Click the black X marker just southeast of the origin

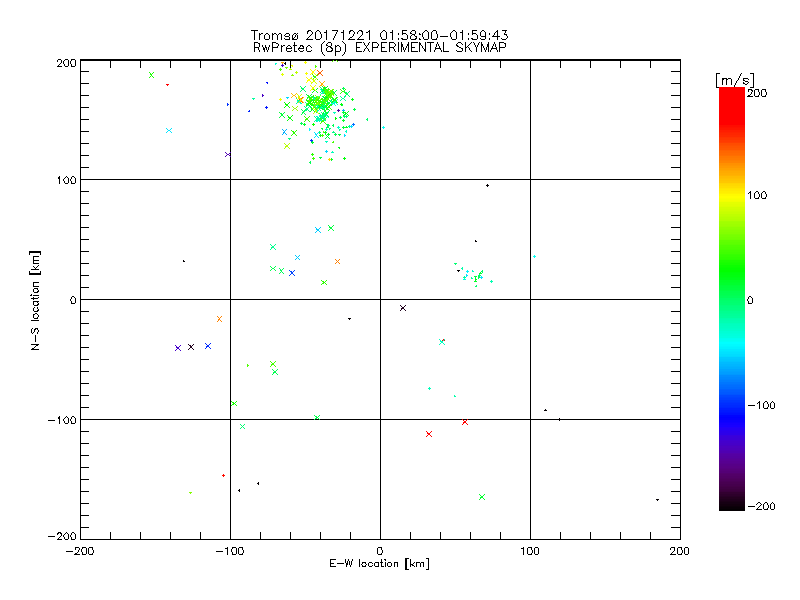[x=403, y=308]
